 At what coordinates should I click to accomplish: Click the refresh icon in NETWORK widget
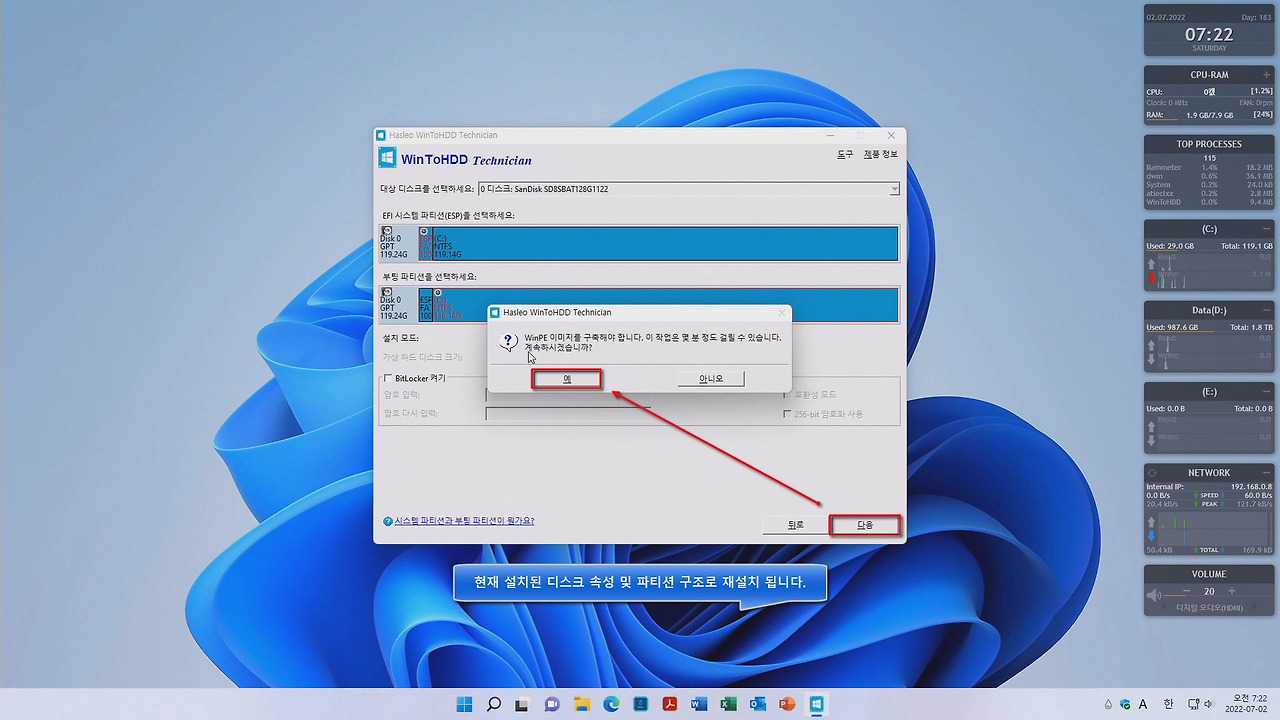coord(1152,473)
